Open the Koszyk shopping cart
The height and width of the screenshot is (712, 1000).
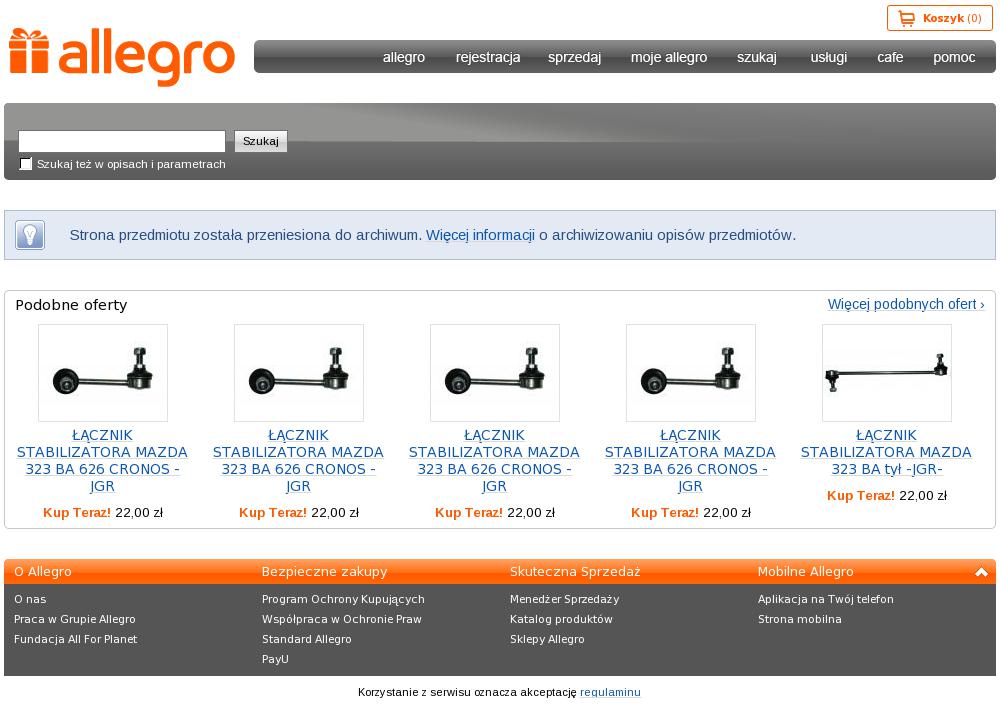939,18
